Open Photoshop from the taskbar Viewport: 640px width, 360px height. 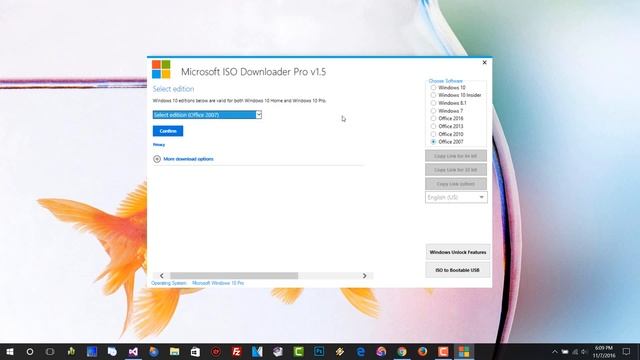(x=319, y=351)
